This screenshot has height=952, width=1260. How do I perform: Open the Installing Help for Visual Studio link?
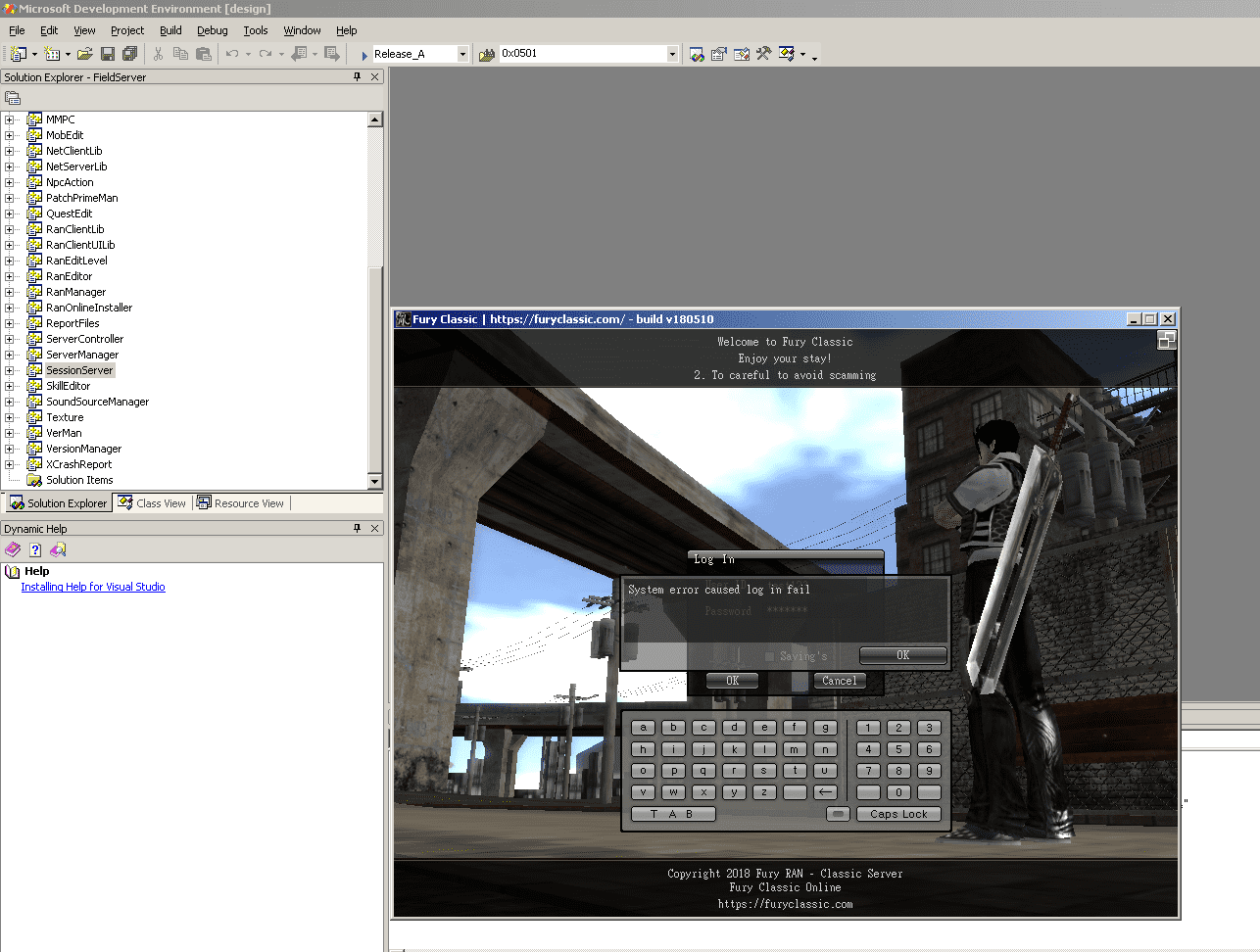93,587
